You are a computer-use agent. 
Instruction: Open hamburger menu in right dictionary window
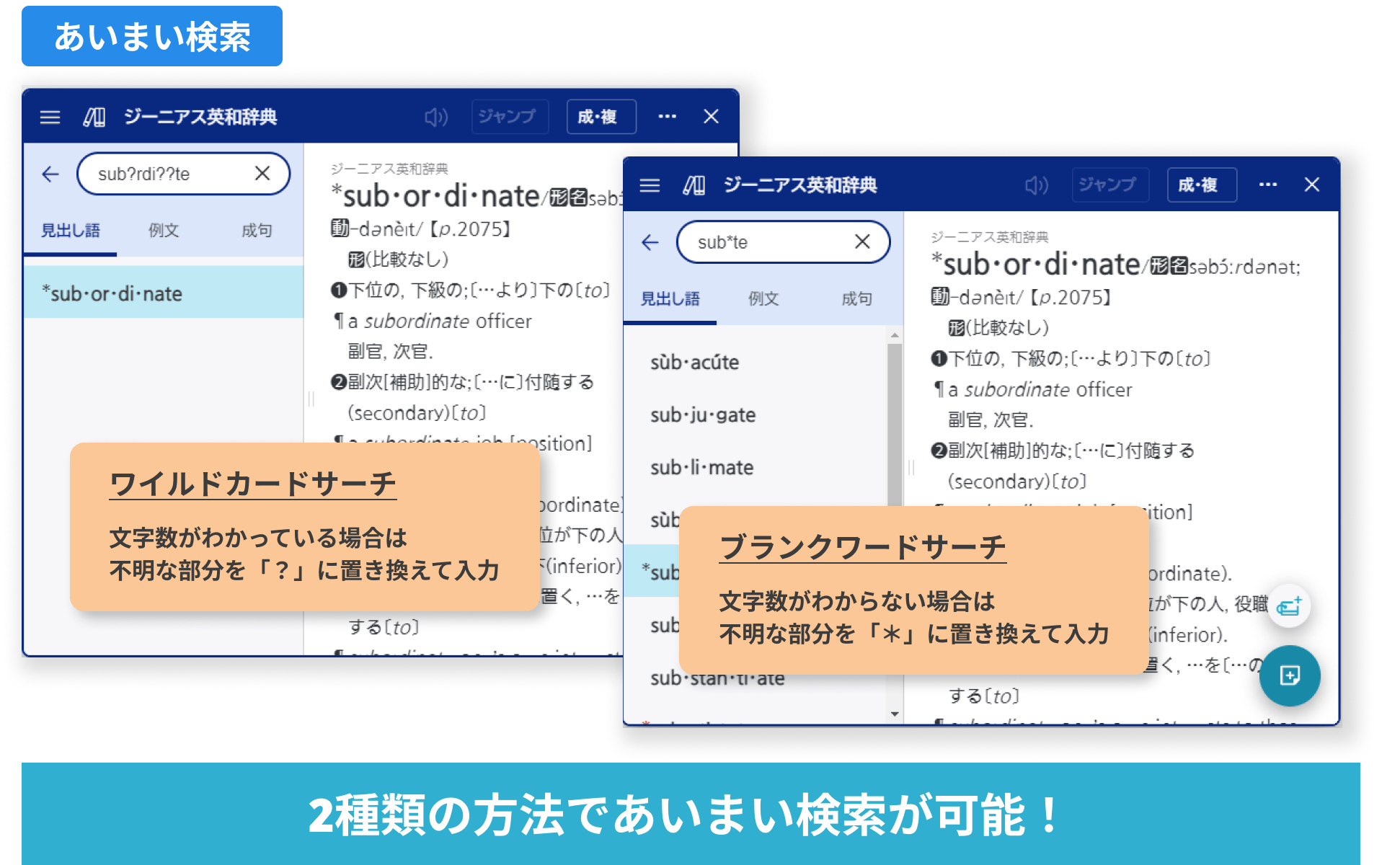point(650,185)
